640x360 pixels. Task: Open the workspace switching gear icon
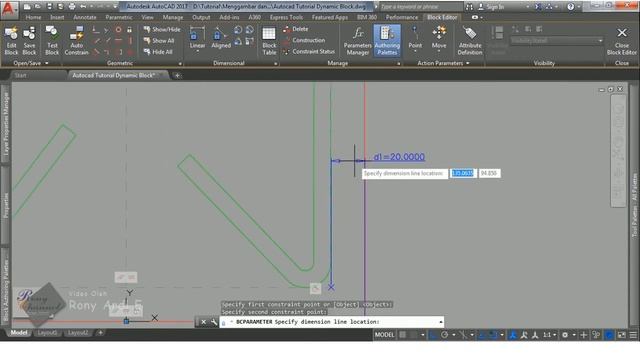click(565, 335)
